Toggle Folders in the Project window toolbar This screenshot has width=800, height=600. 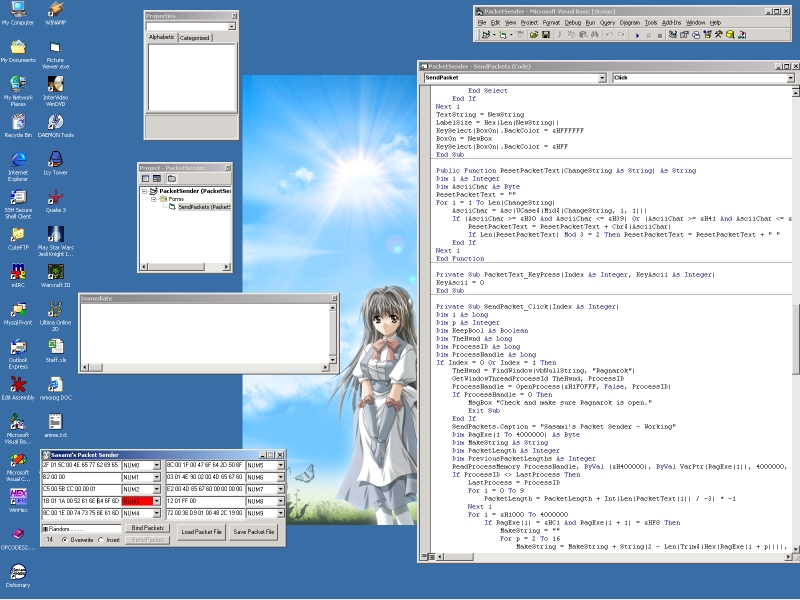[x=172, y=179]
